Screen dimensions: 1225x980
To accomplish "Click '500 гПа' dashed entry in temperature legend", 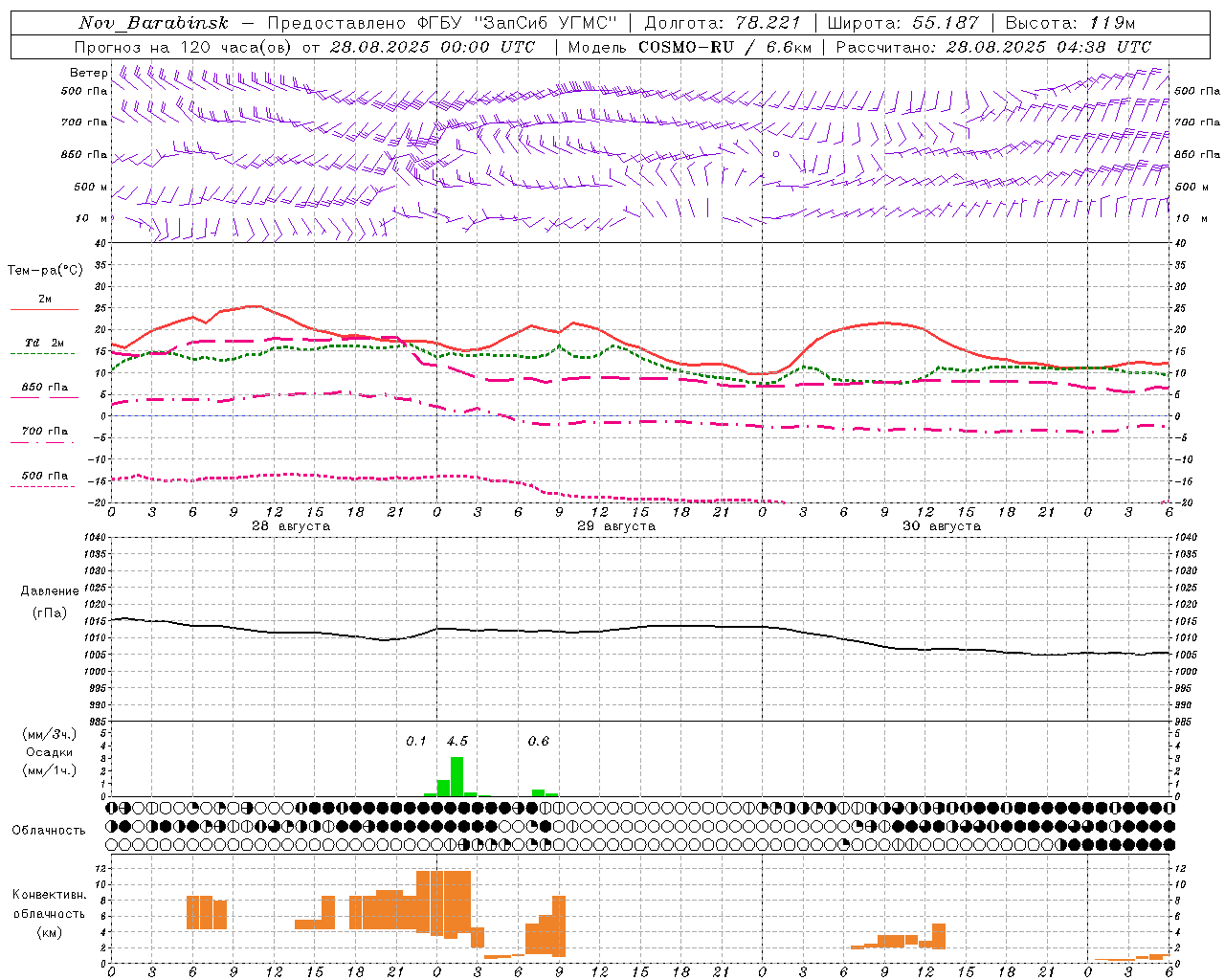I will click(45, 476).
